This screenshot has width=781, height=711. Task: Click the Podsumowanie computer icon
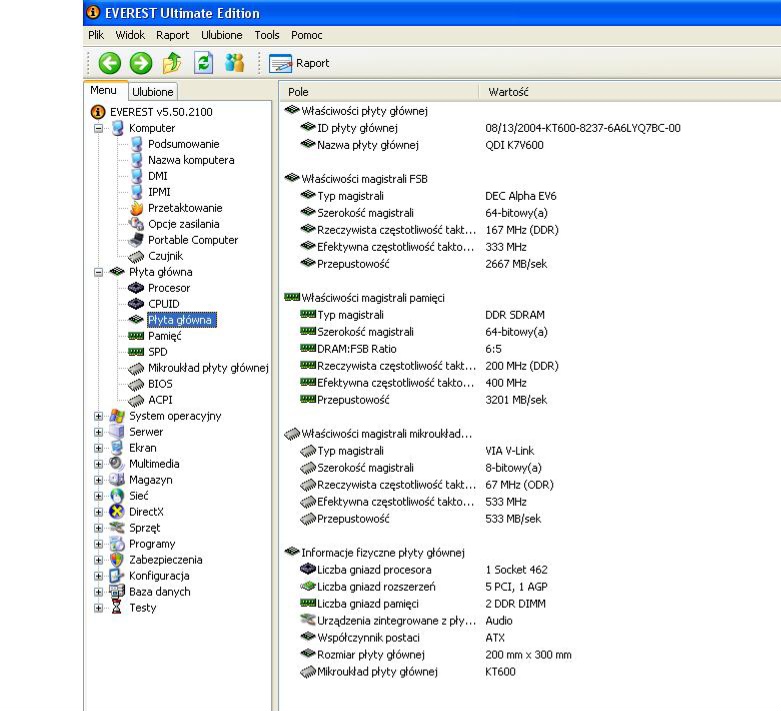136,144
